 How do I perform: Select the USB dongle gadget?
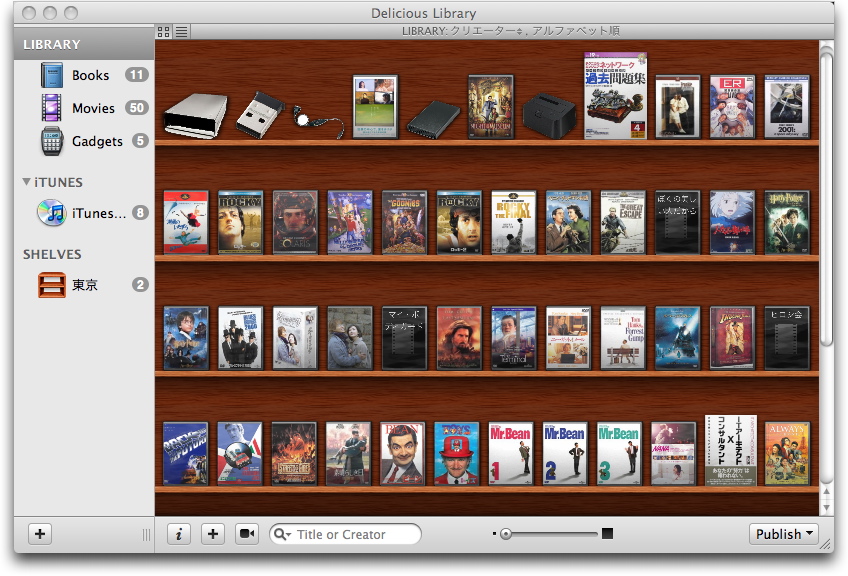260,115
